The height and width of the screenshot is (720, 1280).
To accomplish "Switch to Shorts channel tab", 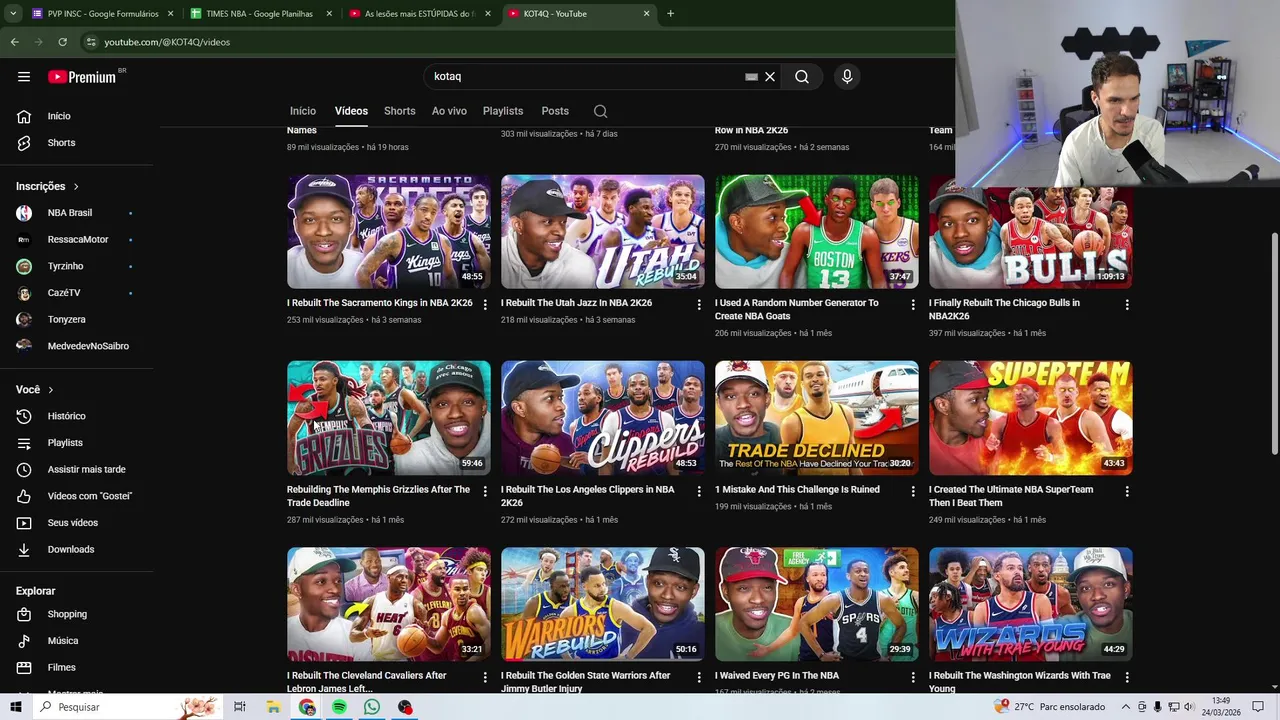I will pyautogui.click(x=400, y=111).
